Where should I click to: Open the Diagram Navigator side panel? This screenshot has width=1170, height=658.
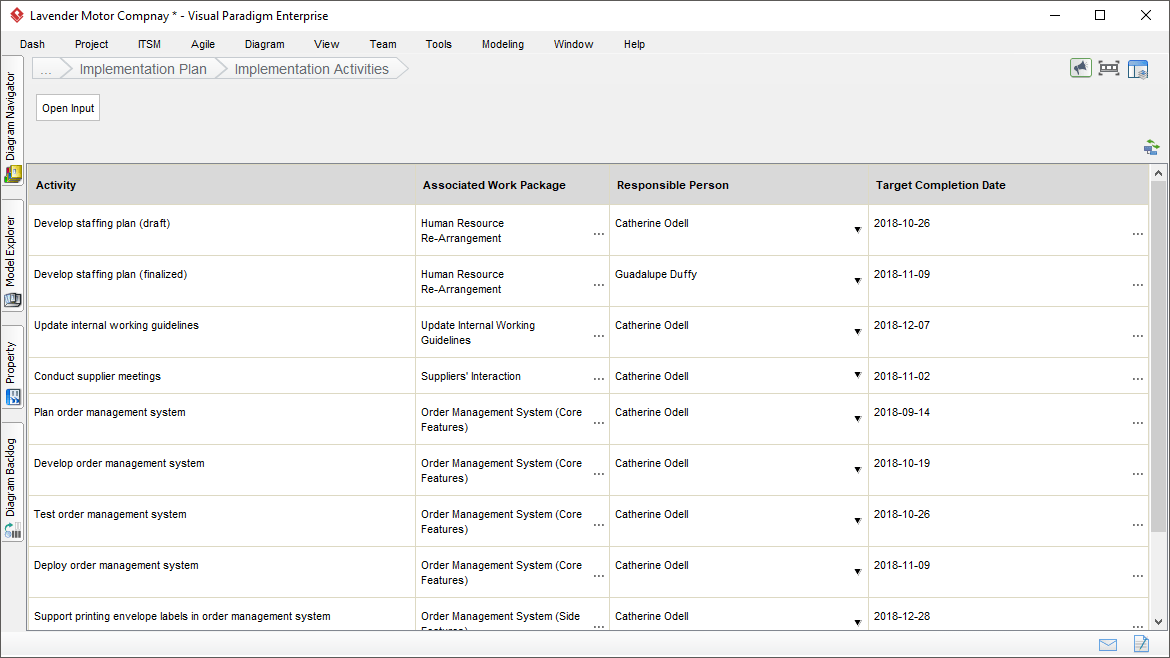(12, 124)
